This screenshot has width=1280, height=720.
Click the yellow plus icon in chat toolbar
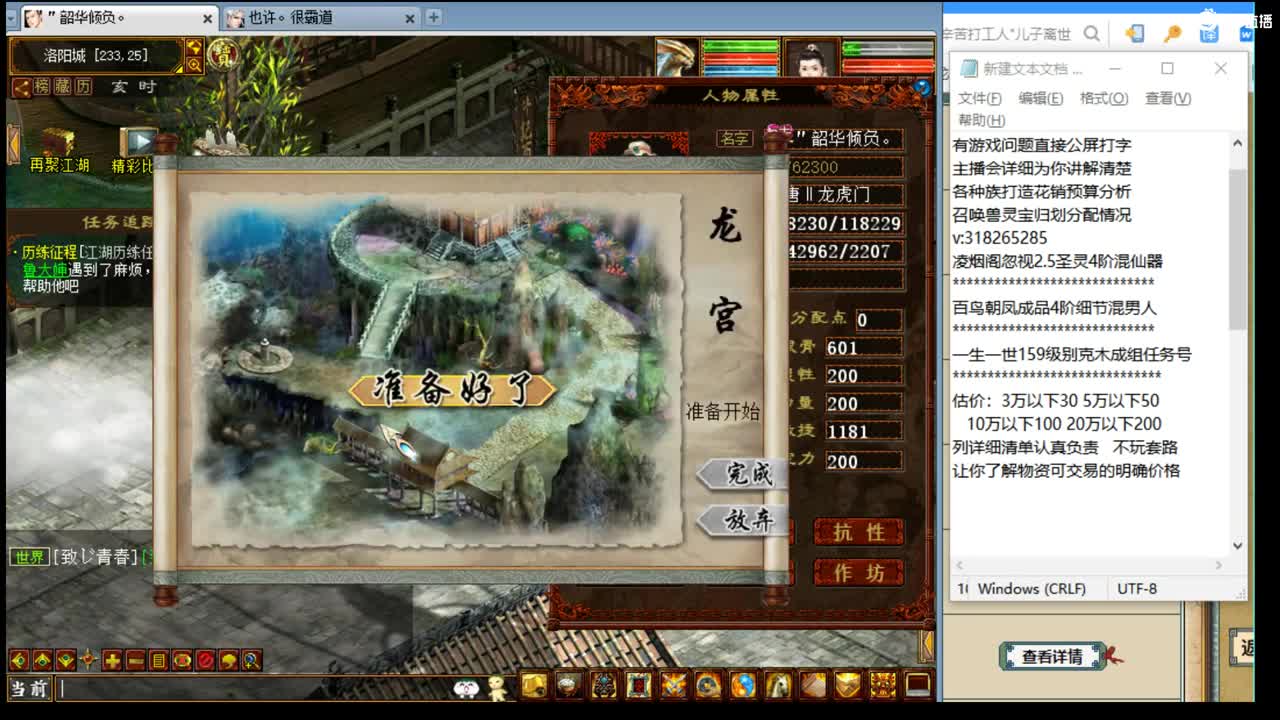pyautogui.click(x=112, y=660)
